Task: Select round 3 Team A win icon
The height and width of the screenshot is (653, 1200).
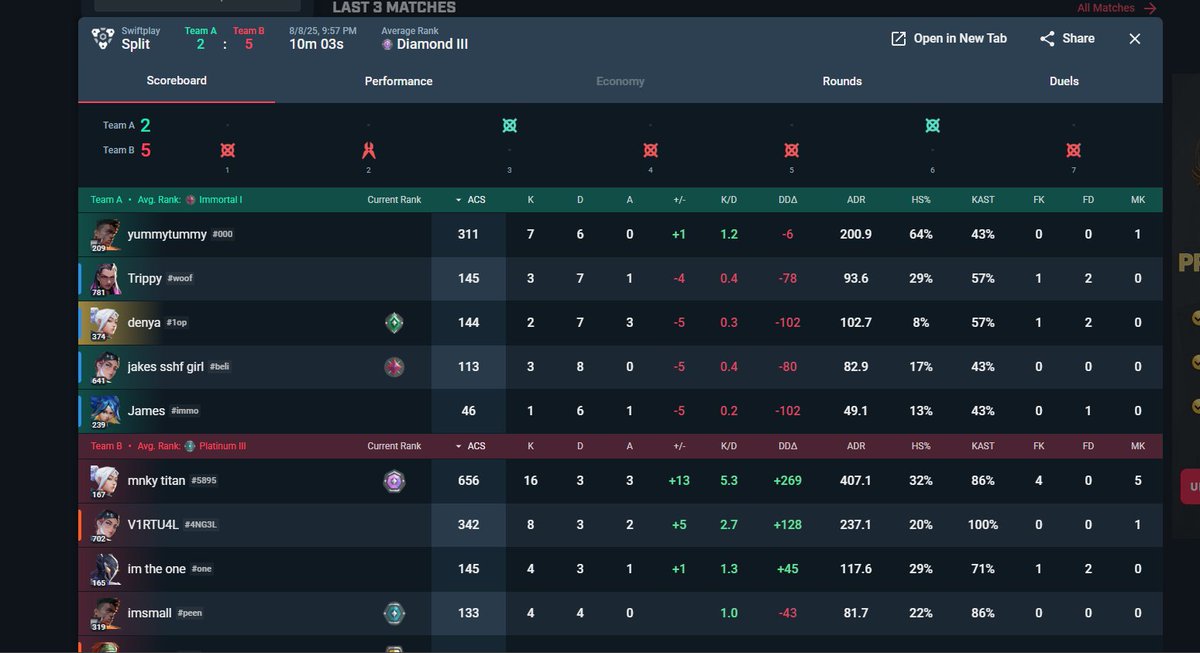Action: point(509,125)
